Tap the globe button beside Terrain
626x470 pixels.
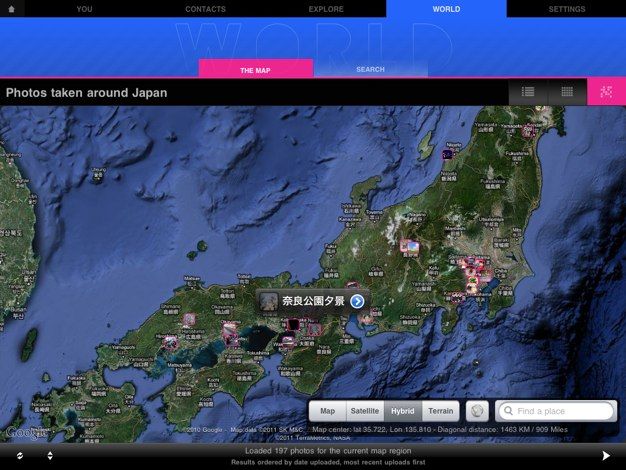(477, 411)
